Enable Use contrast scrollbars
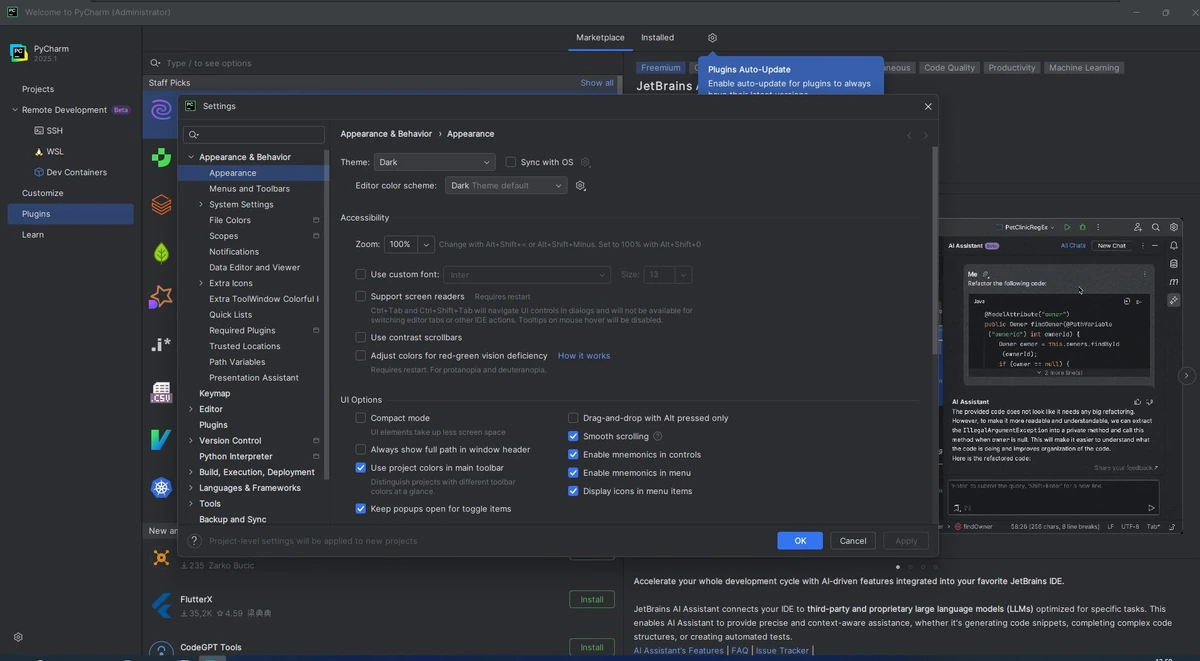Screen dimensions: 1200x661 (x=361, y=337)
